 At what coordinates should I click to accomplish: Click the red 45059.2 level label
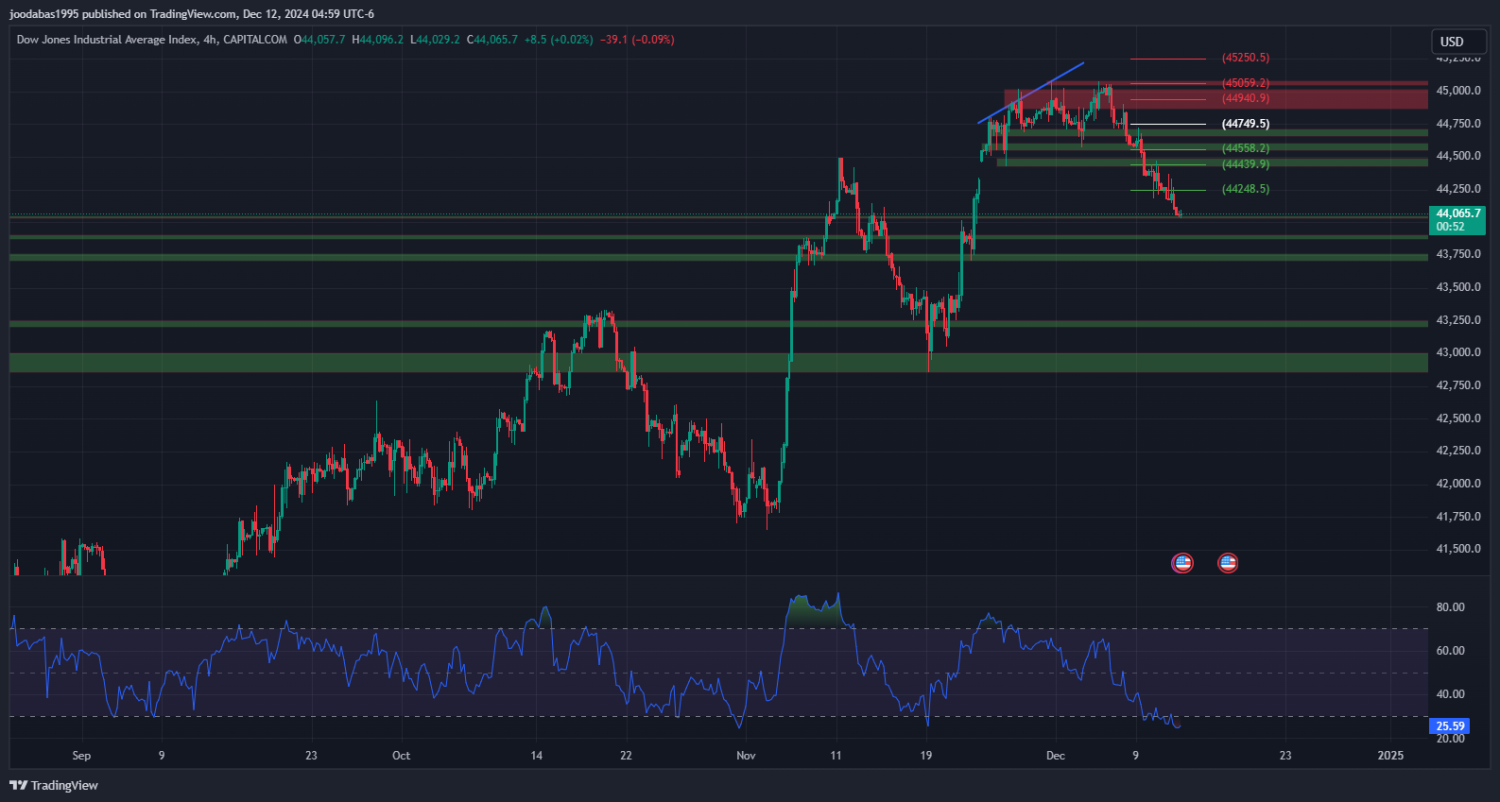coord(1245,83)
